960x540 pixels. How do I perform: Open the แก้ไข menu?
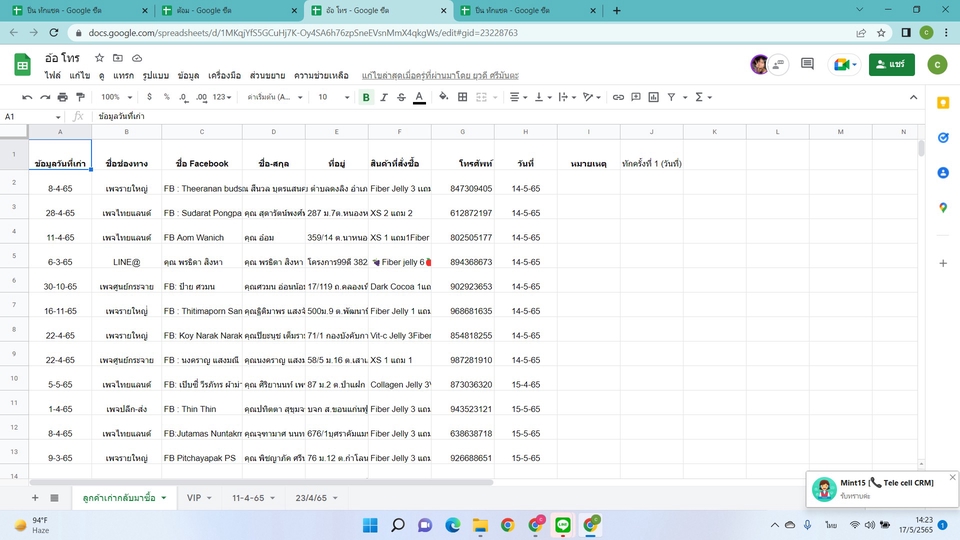click(x=80, y=75)
